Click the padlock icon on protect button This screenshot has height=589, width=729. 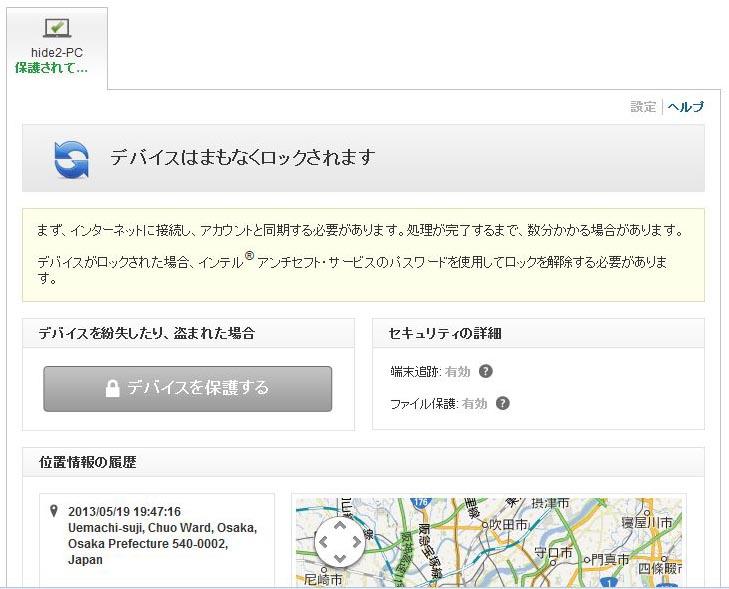click(x=113, y=388)
